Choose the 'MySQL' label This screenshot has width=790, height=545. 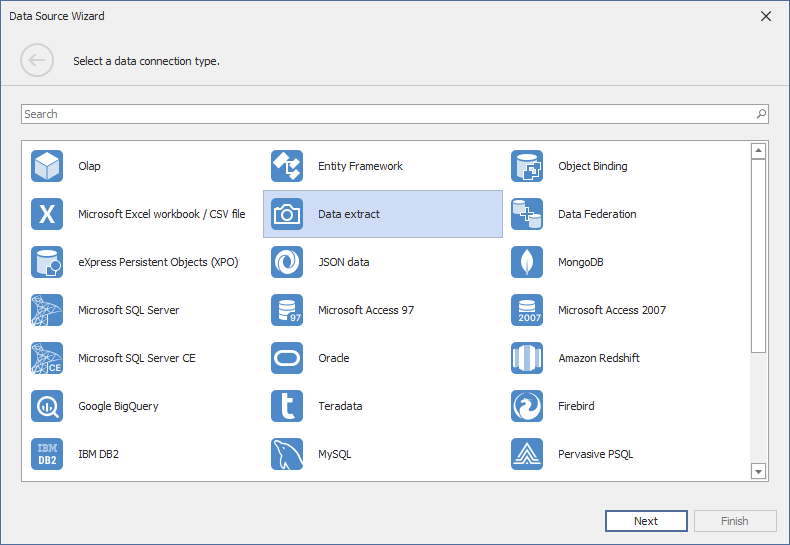point(335,454)
